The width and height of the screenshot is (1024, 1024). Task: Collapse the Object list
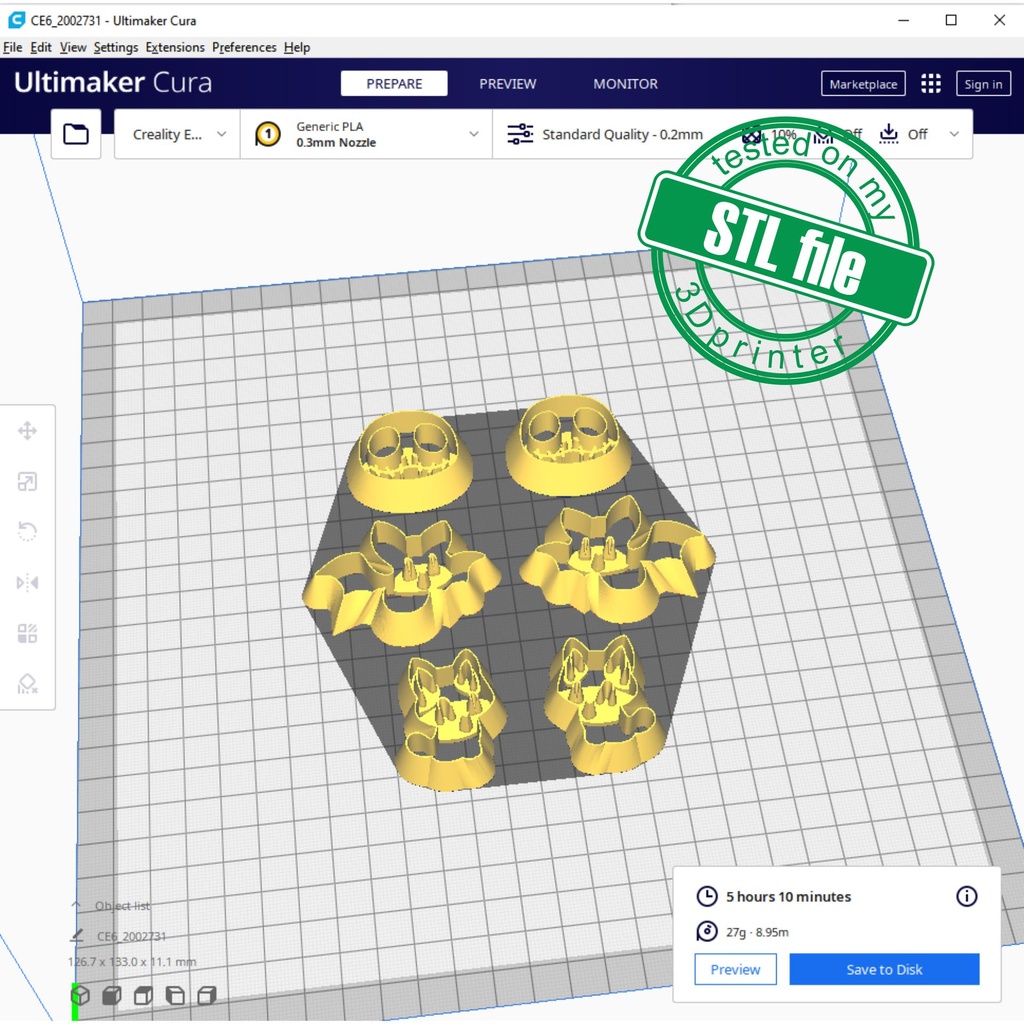click(76, 905)
